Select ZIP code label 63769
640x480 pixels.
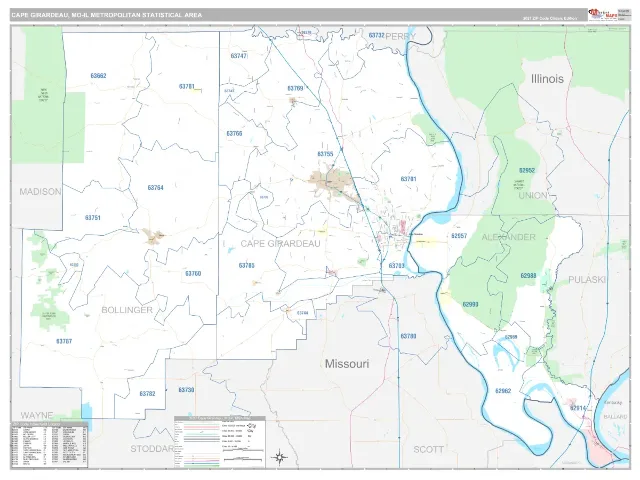295,88
